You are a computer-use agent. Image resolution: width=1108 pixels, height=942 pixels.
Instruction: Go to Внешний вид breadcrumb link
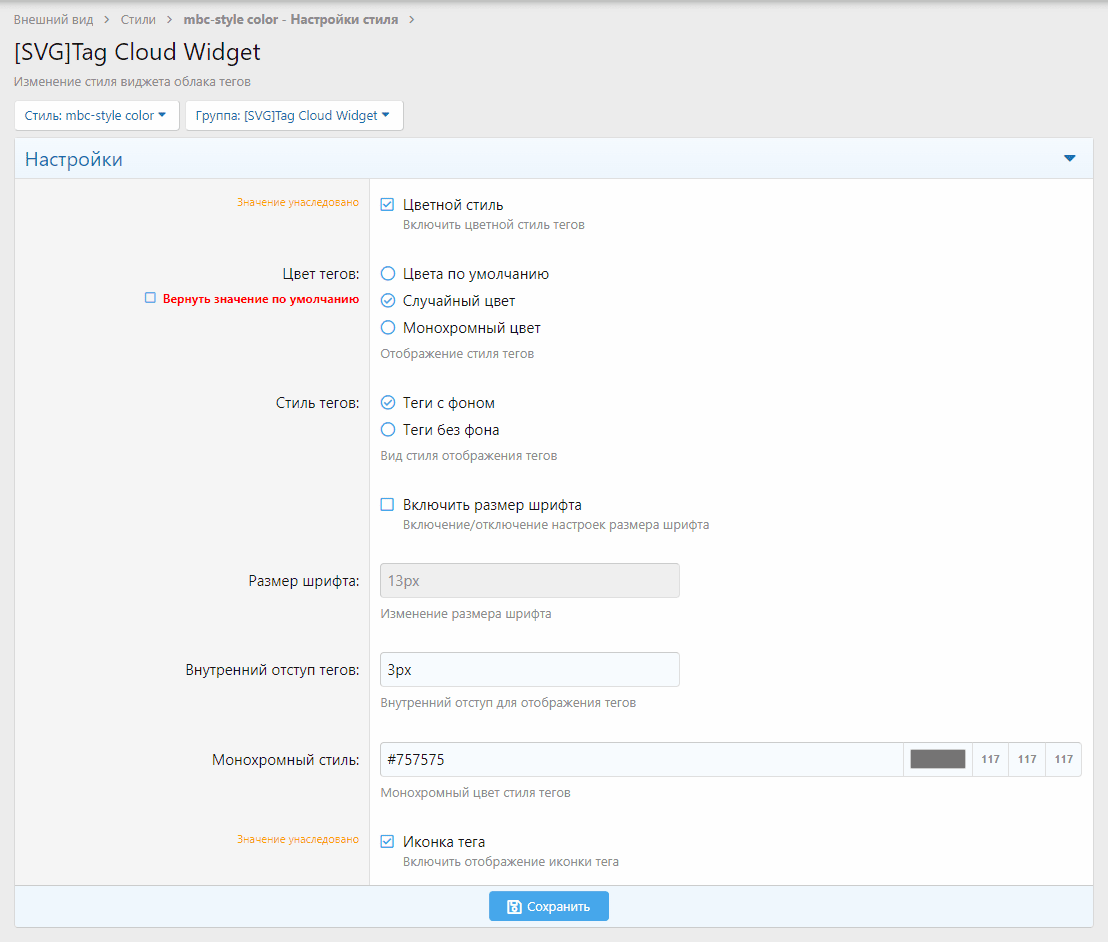(53, 20)
